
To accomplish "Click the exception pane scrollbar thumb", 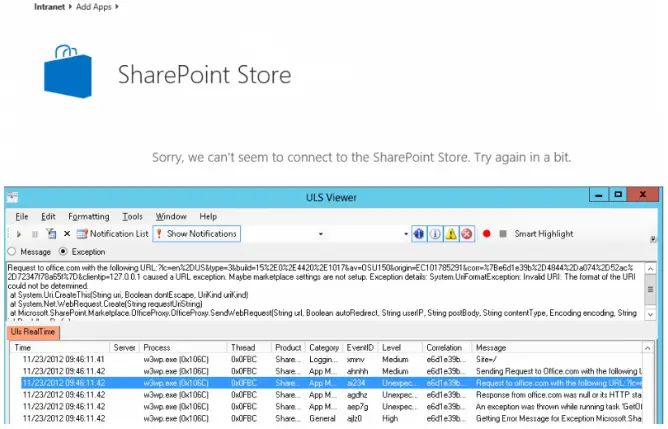I will [650, 290].
